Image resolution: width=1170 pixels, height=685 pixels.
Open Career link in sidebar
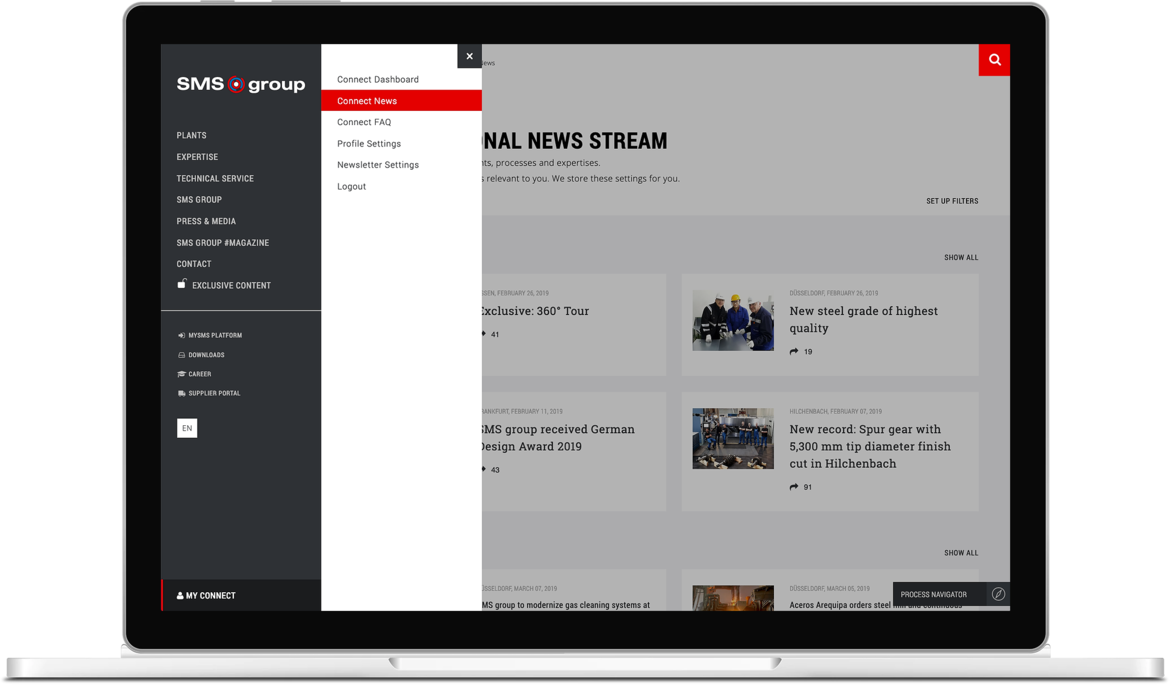pyautogui.click(x=199, y=374)
